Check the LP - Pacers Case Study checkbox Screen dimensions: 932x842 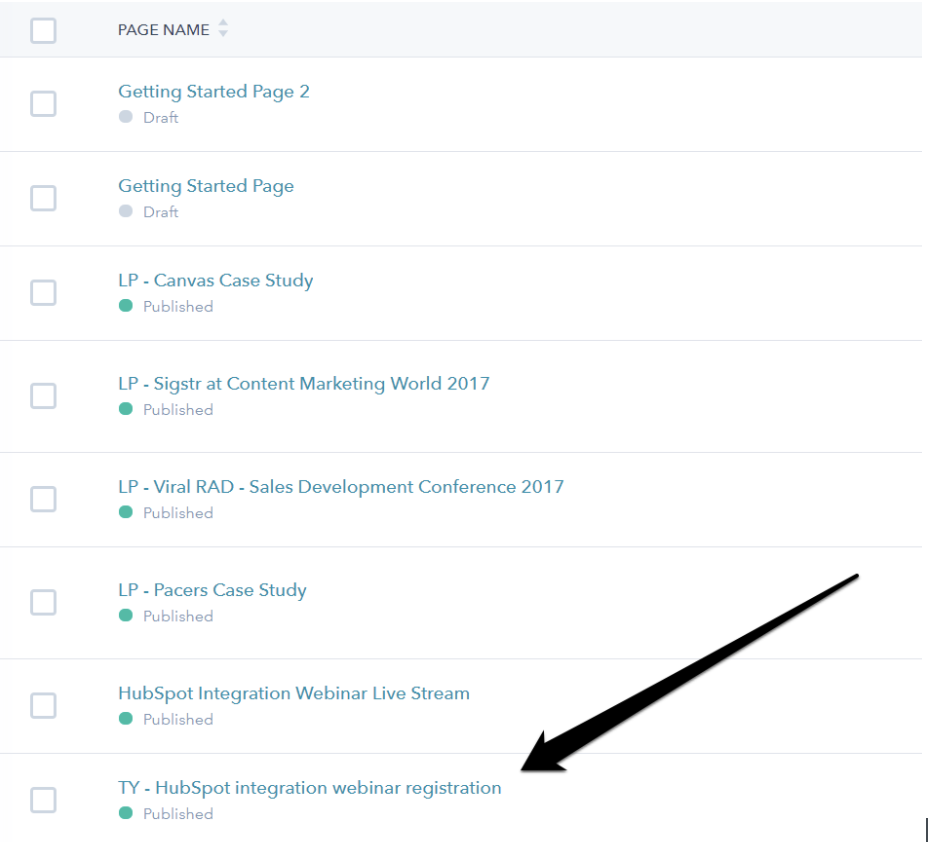43,602
